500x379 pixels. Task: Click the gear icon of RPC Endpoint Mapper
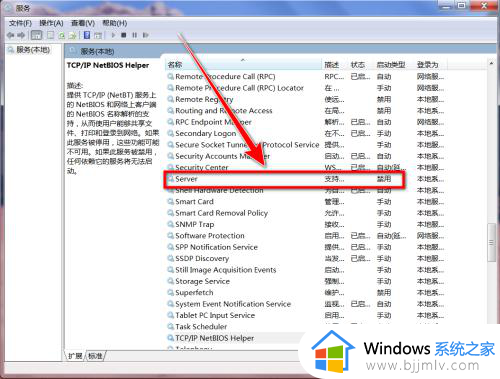coord(171,122)
